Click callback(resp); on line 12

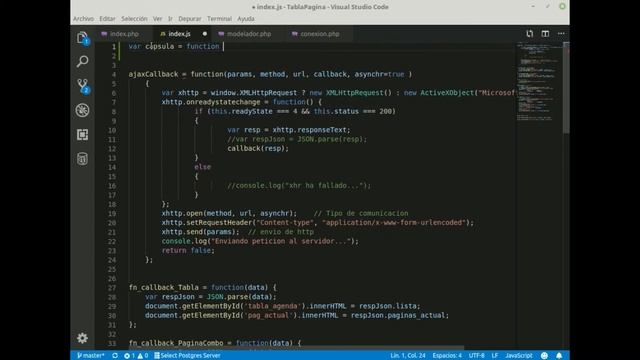point(258,149)
